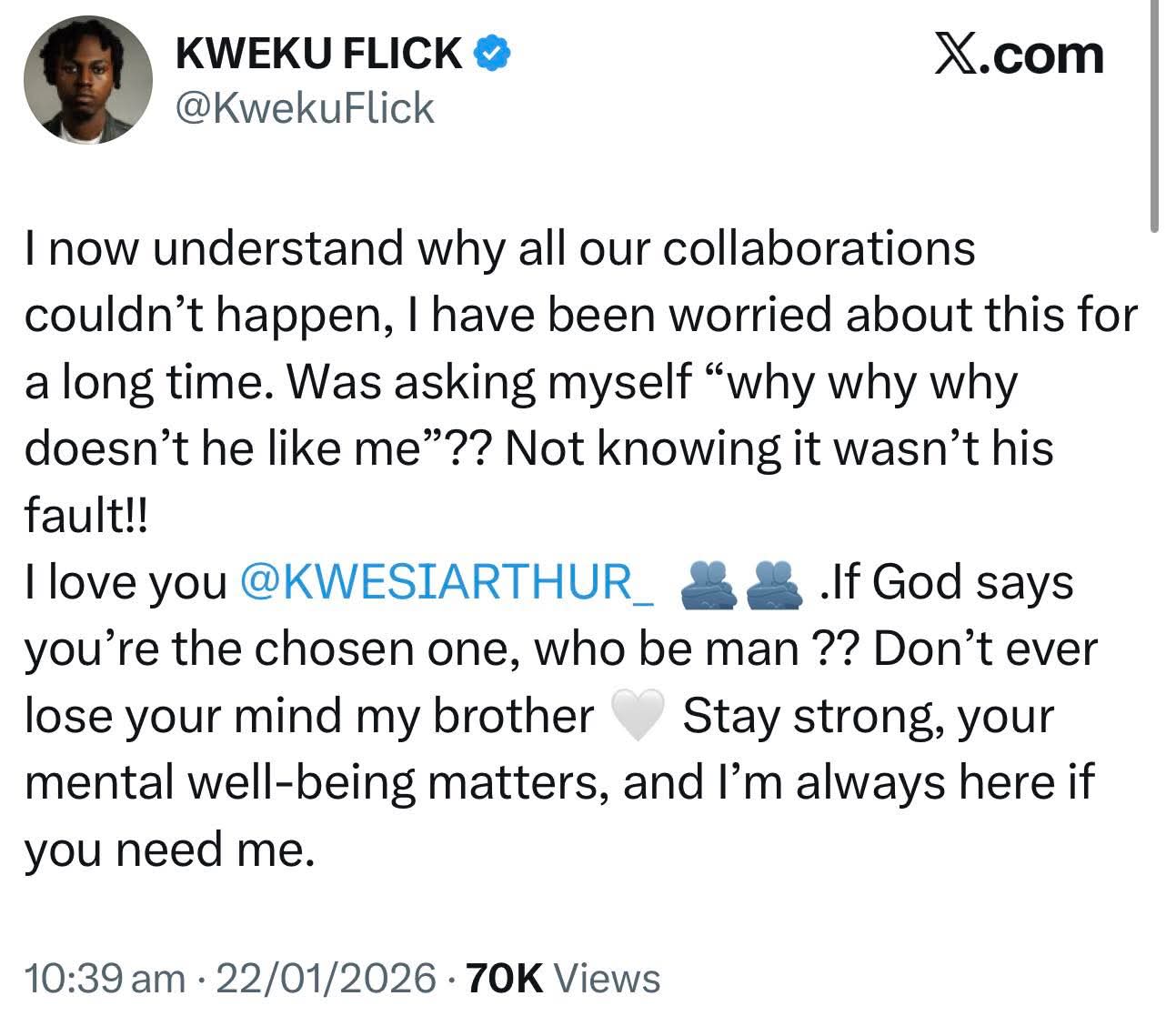Click the word Views beside 70K
Image resolution: width=1166 pixels, height=1036 pixels.
pyautogui.click(x=607, y=979)
